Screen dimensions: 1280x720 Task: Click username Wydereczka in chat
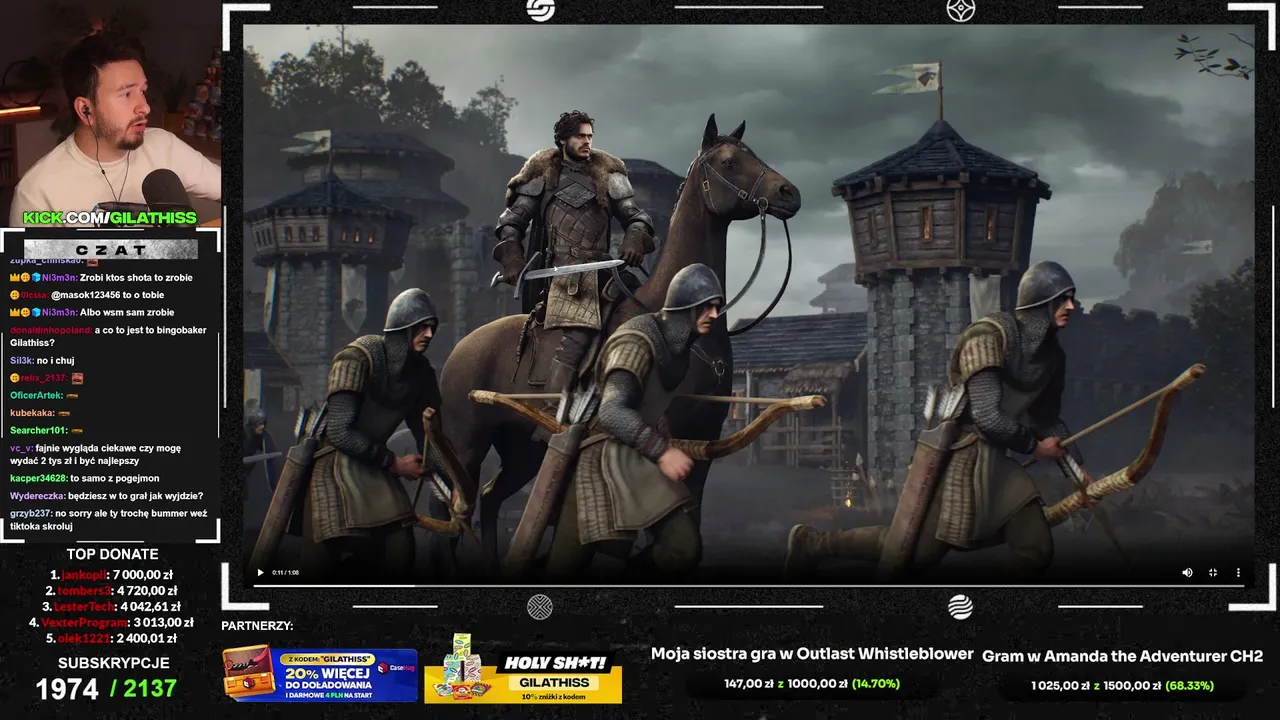tap(38, 495)
